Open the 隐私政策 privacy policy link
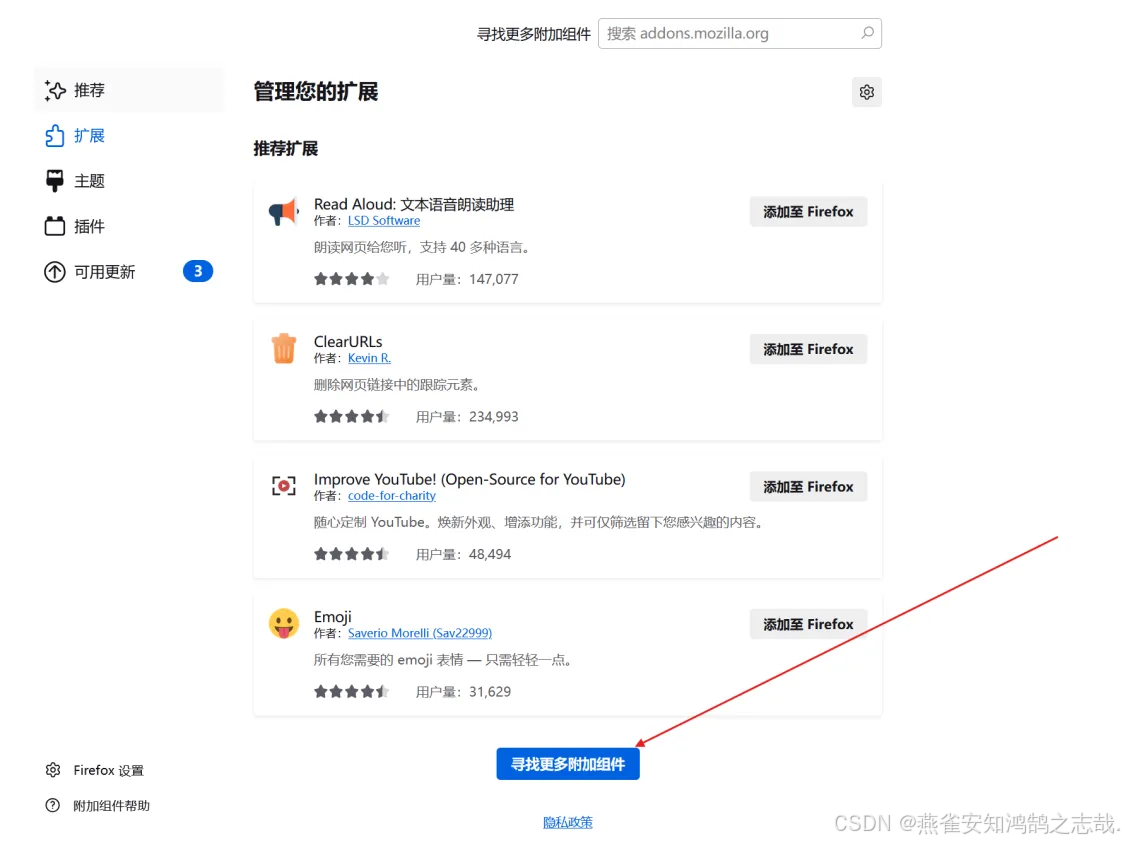This screenshot has width=1125, height=843. click(568, 822)
